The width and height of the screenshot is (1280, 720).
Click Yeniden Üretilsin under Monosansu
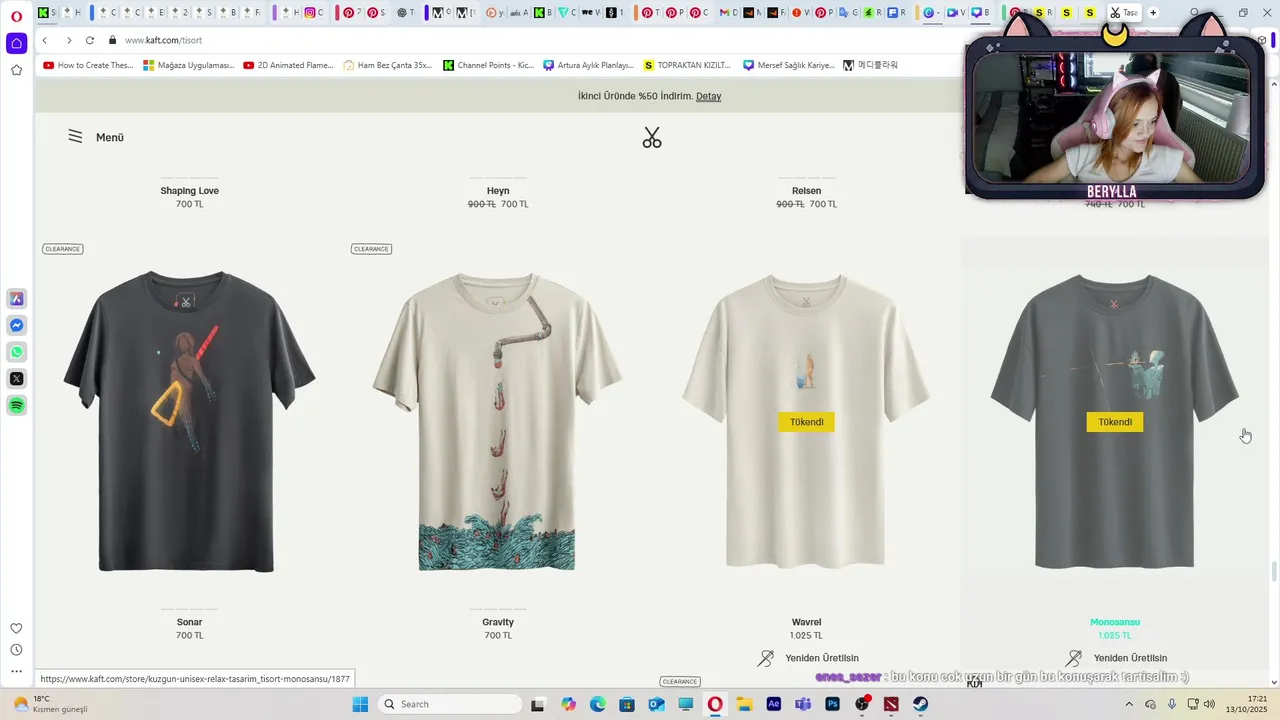point(1116,658)
